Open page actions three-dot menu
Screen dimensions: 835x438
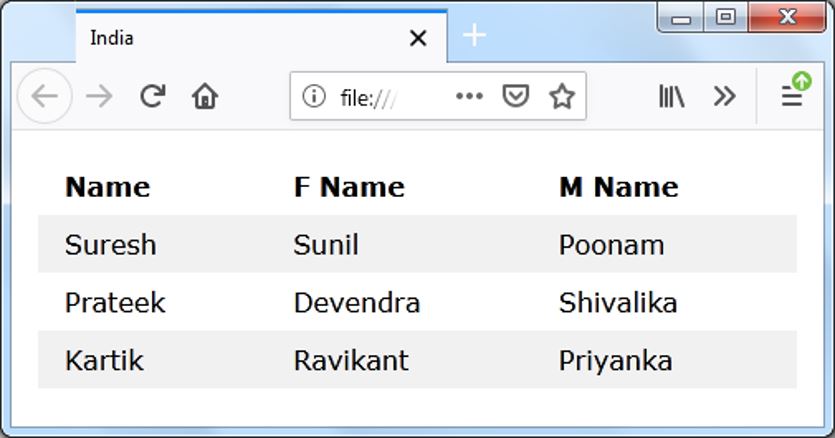[468, 96]
